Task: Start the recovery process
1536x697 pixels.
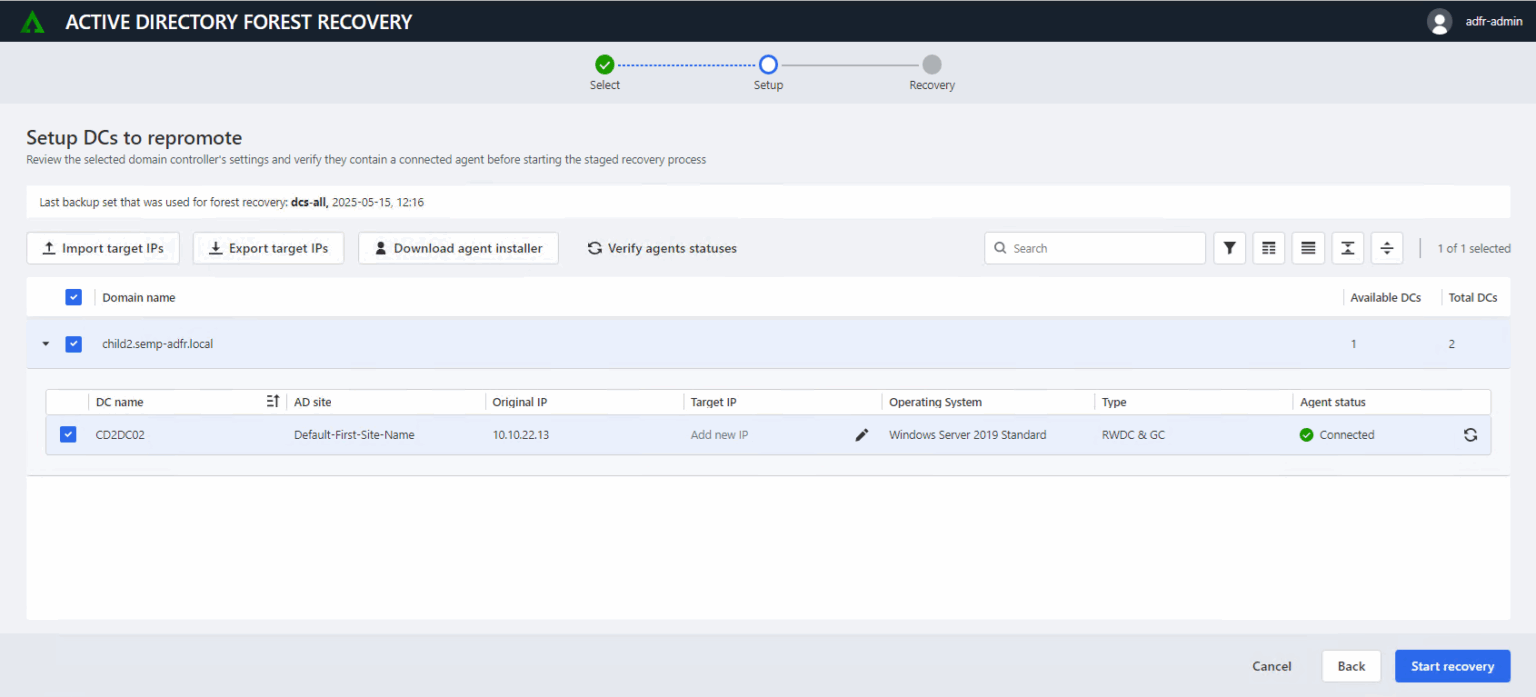Action: click(1452, 665)
